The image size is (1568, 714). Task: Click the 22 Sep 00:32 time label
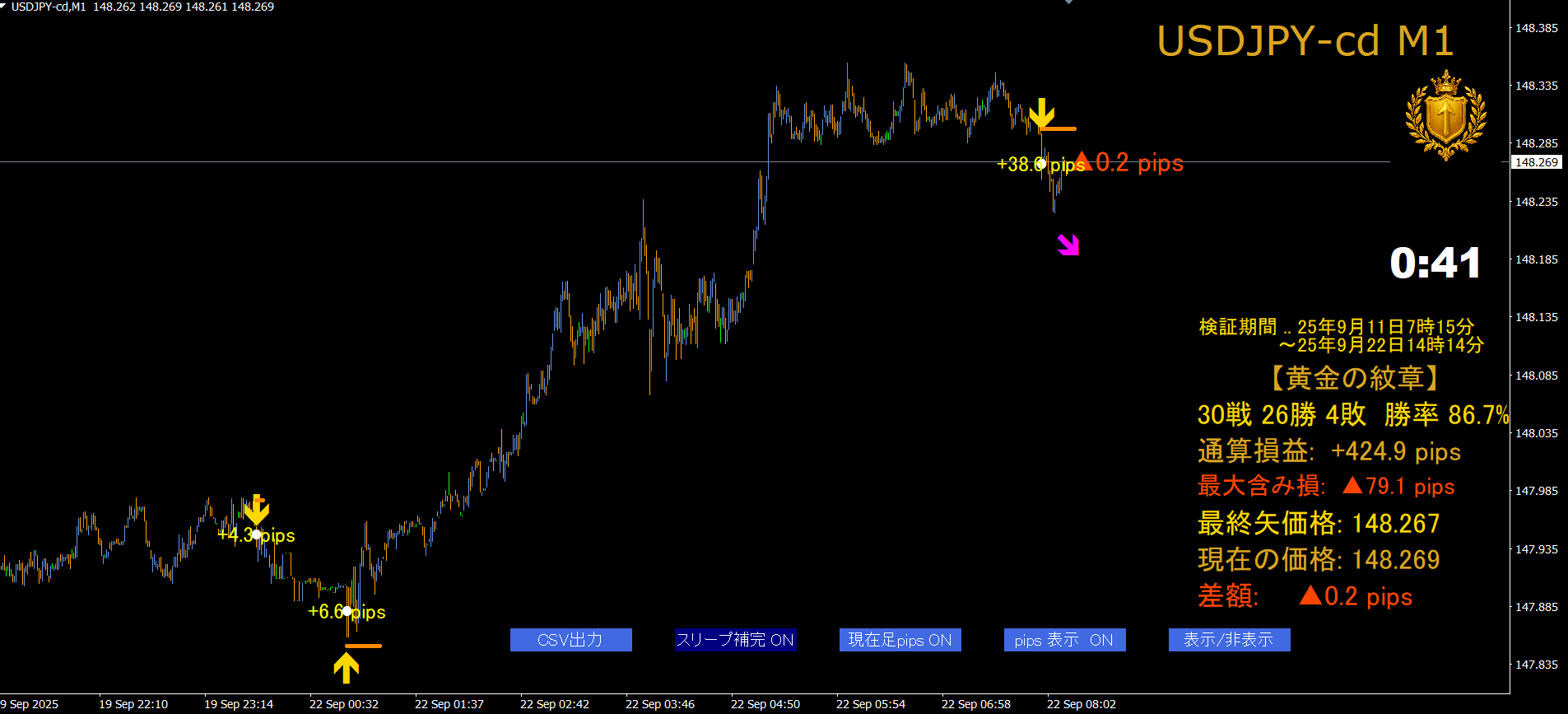pyautogui.click(x=344, y=704)
